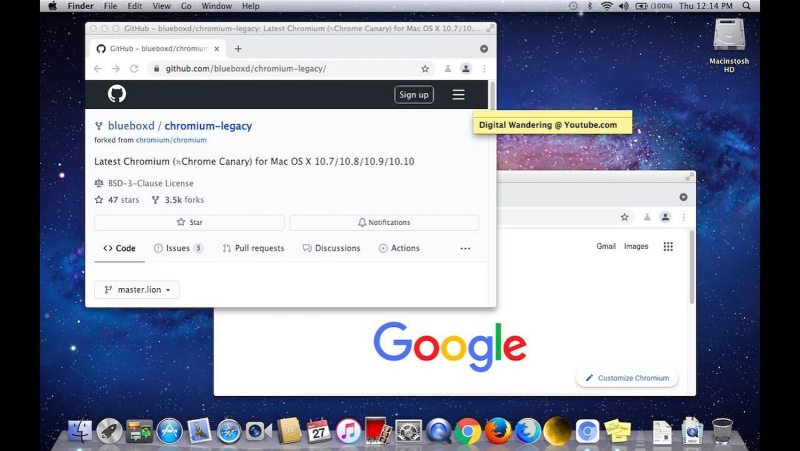Bookmark the GitHub page with star icon

425,68
